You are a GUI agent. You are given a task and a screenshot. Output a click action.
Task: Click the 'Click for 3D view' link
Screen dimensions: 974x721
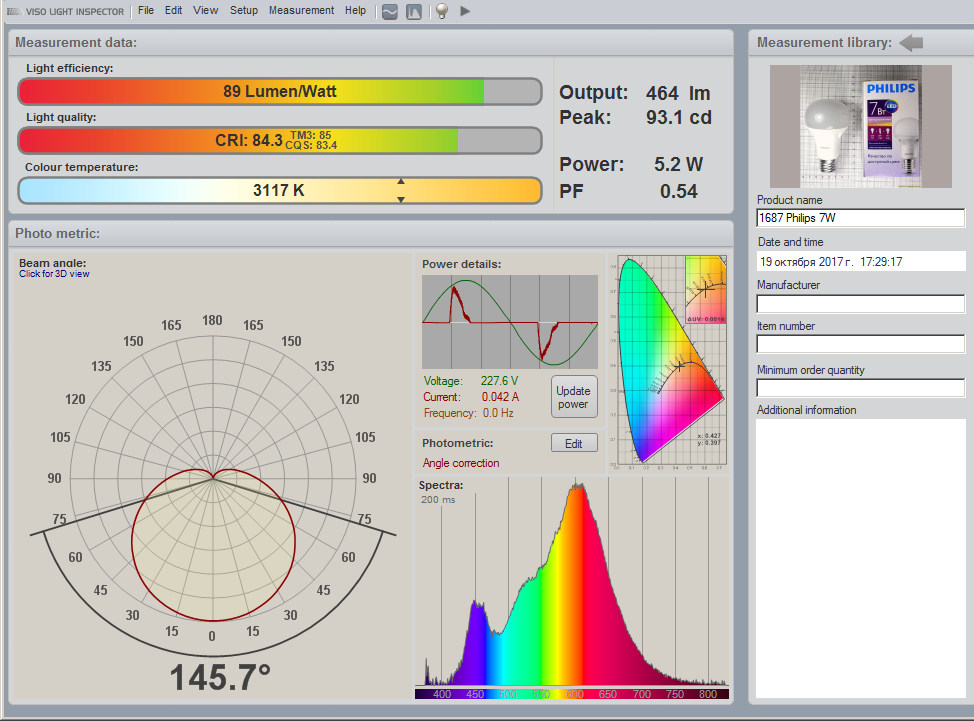click(x=54, y=274)
